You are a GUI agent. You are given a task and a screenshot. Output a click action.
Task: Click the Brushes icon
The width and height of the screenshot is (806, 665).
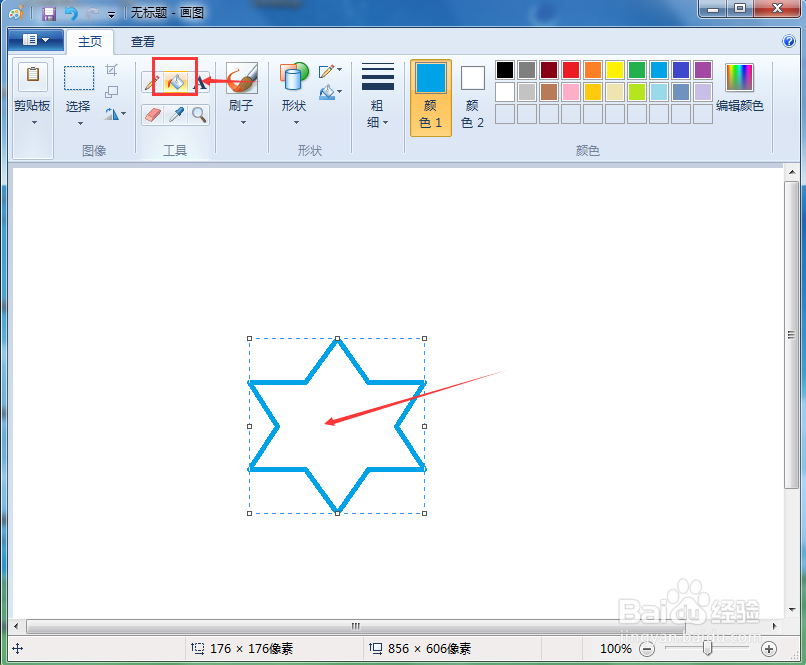click(242, 78)
